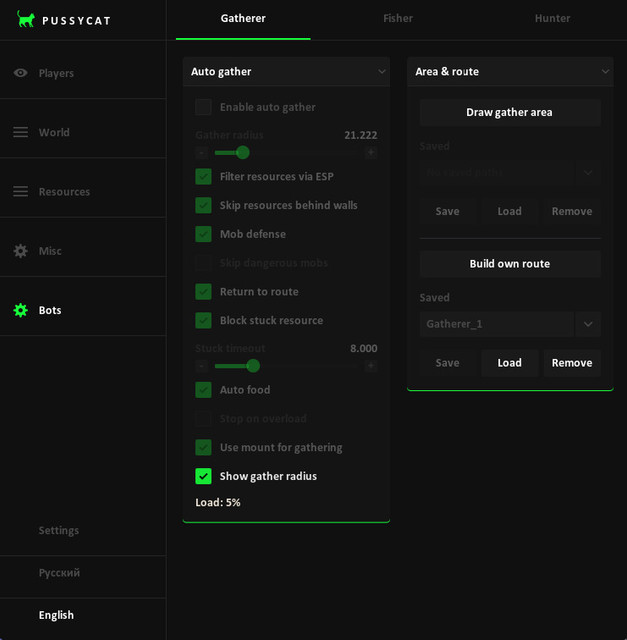Click Save under Gatherer_1 route
This screenshot has height=640, width=627.
point(447,363)
